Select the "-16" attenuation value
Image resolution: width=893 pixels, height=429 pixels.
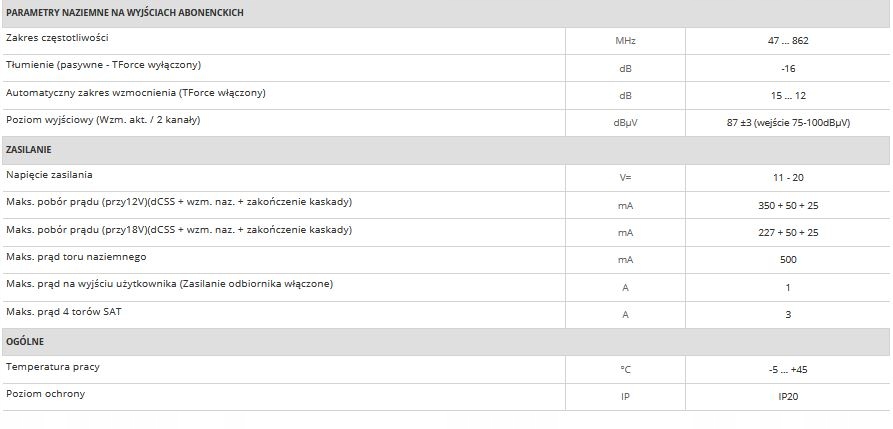tap(787, 68)
